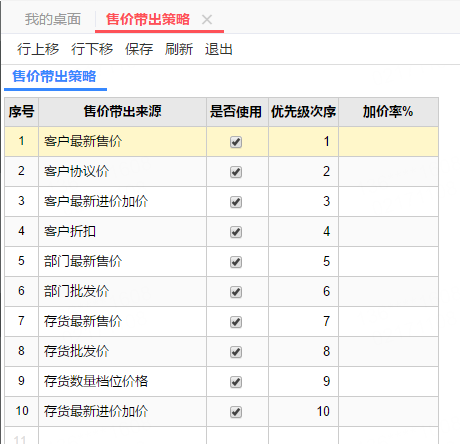The width and height of the screenshot is (460, 444).
Task: Refresh the list with 刷新
Action: (179, 49)
